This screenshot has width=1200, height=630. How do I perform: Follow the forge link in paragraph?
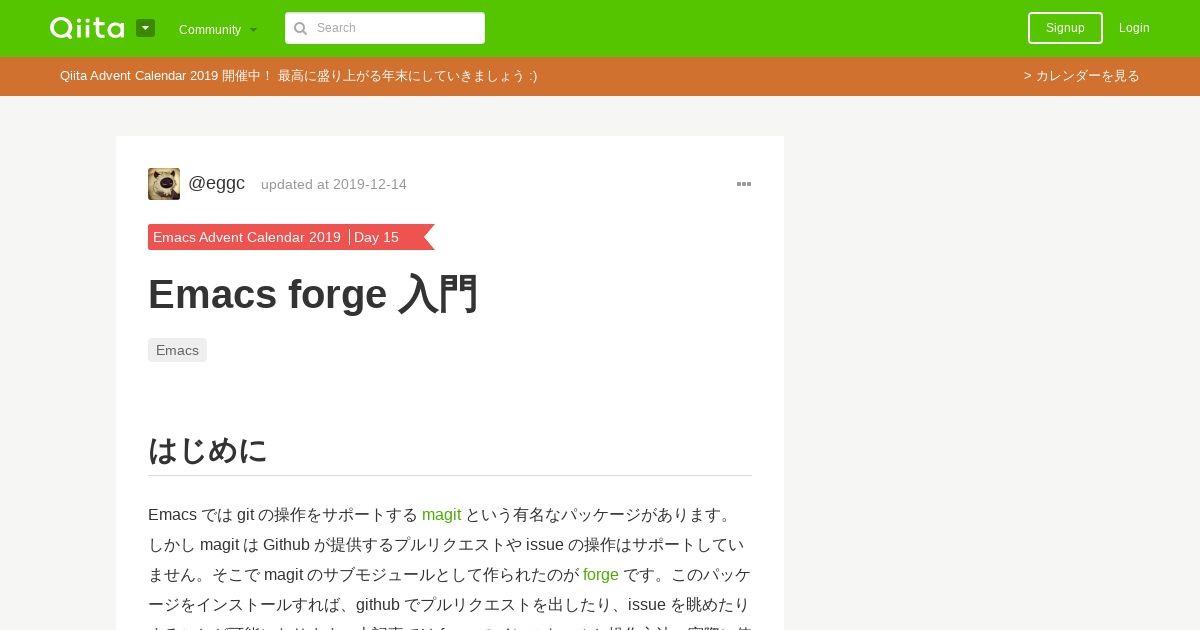[x=601, y=575]
